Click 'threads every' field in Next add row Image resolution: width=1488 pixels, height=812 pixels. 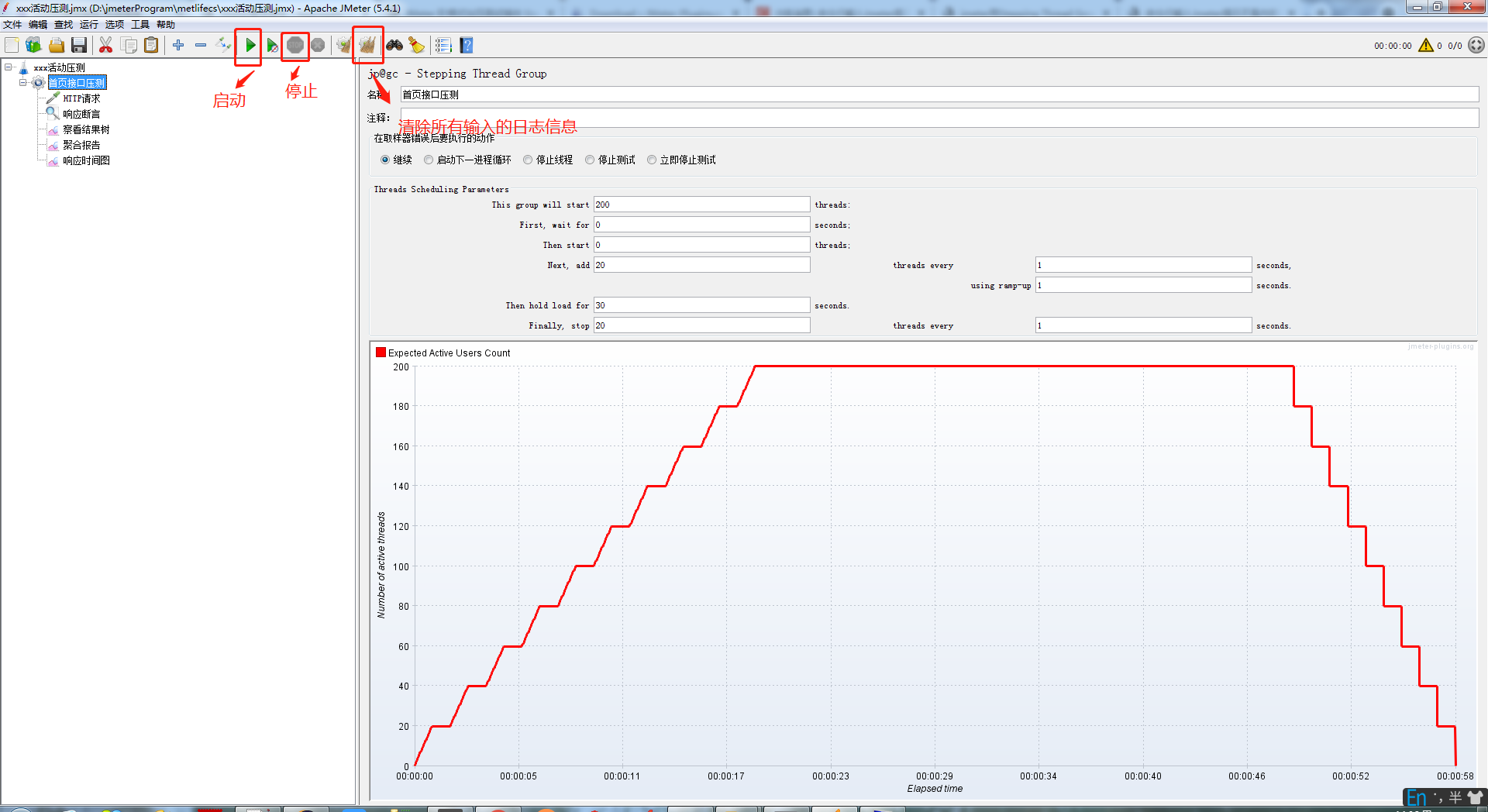(x=1143, y=265)
